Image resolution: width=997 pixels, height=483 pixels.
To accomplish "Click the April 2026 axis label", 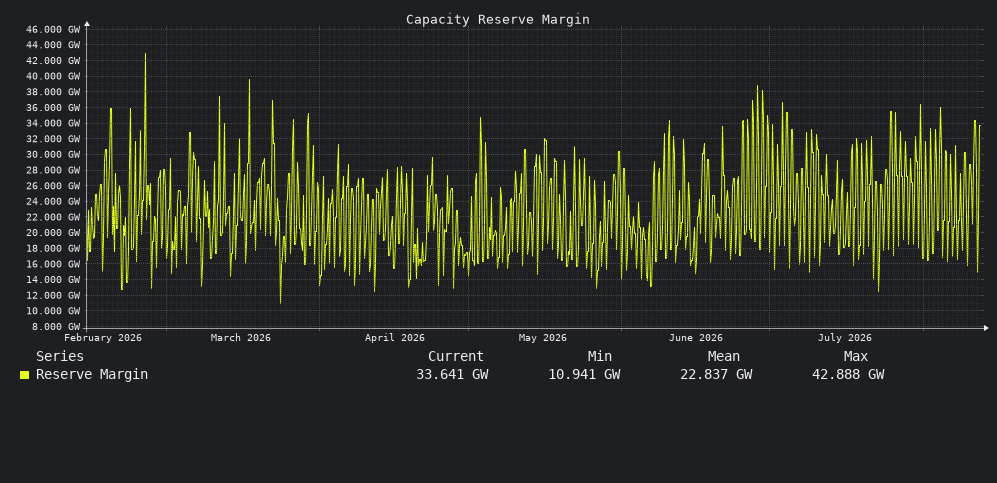I will point(395,337).
